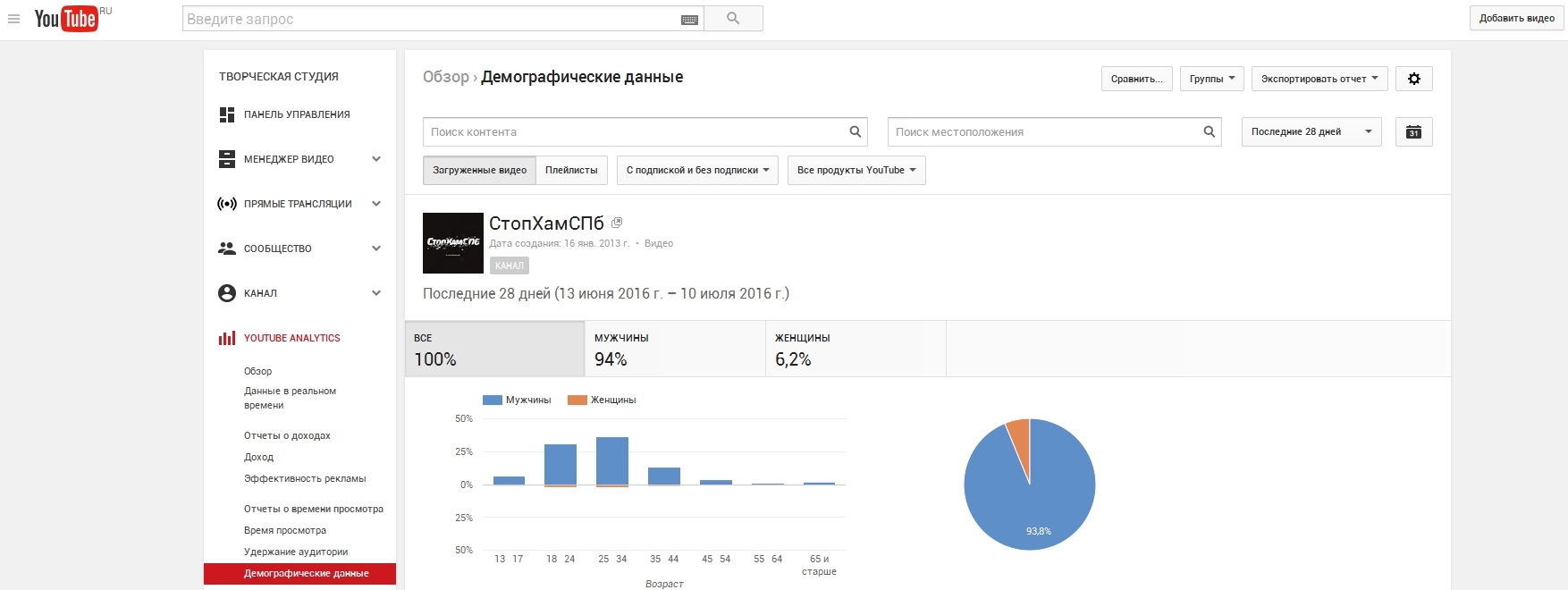Expand Сообщество section
Screen dimensions: 1568x590
pyautogui.click(x=376, y=249)
